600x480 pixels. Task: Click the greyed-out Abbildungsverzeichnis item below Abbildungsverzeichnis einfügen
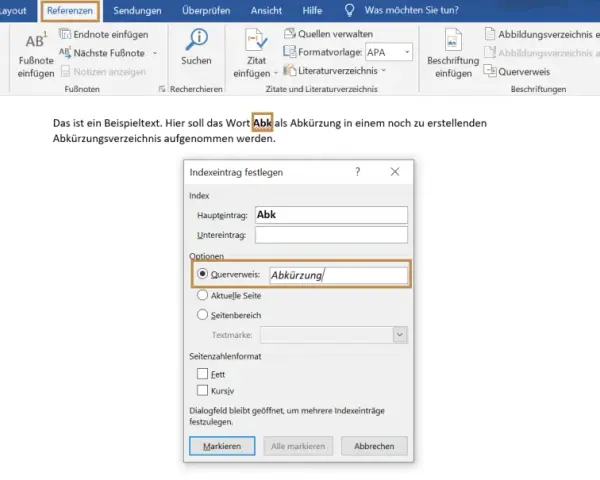(541, 53)
